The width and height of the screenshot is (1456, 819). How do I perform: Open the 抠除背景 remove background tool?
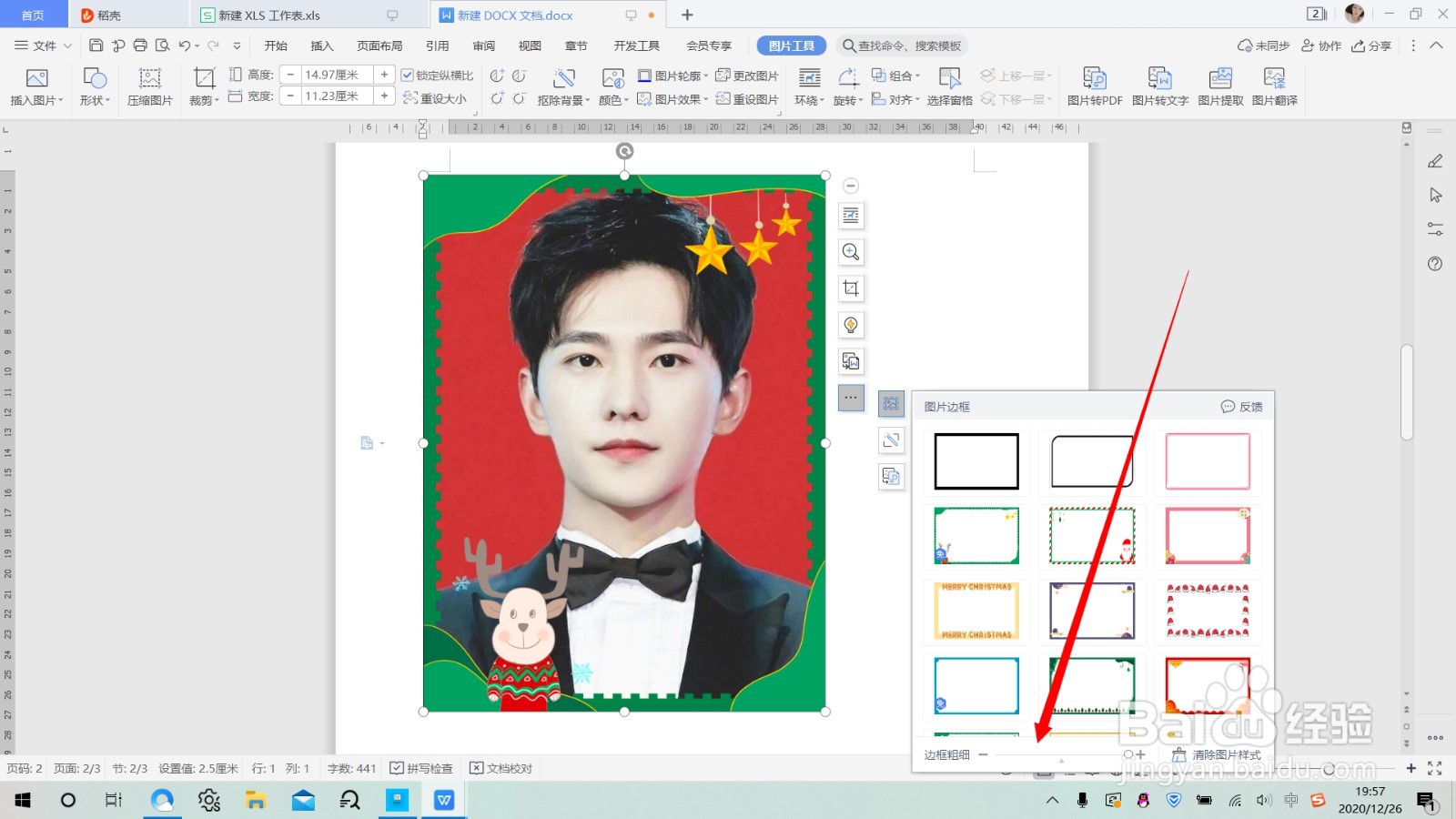click(x=563, y=87)
